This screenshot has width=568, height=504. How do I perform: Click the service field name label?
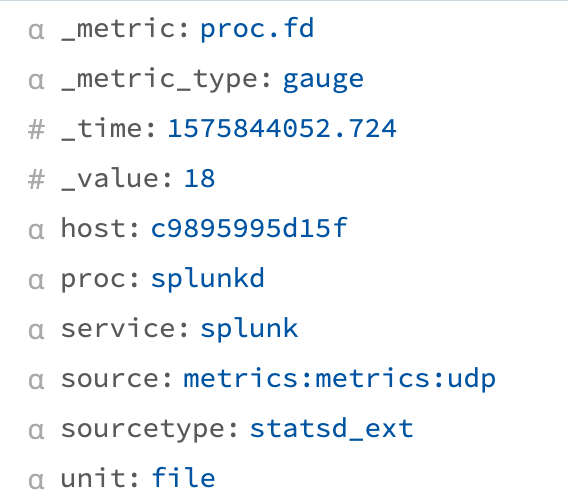[125, 329]
